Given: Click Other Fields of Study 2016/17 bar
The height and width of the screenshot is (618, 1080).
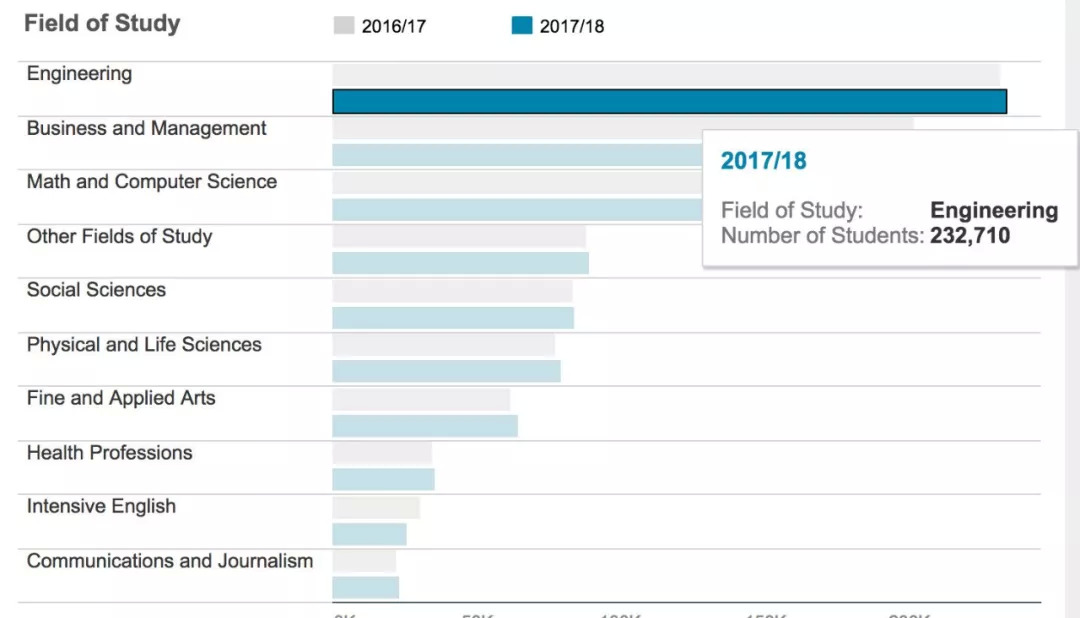Looking at the screenshot, I should (458, 236).
